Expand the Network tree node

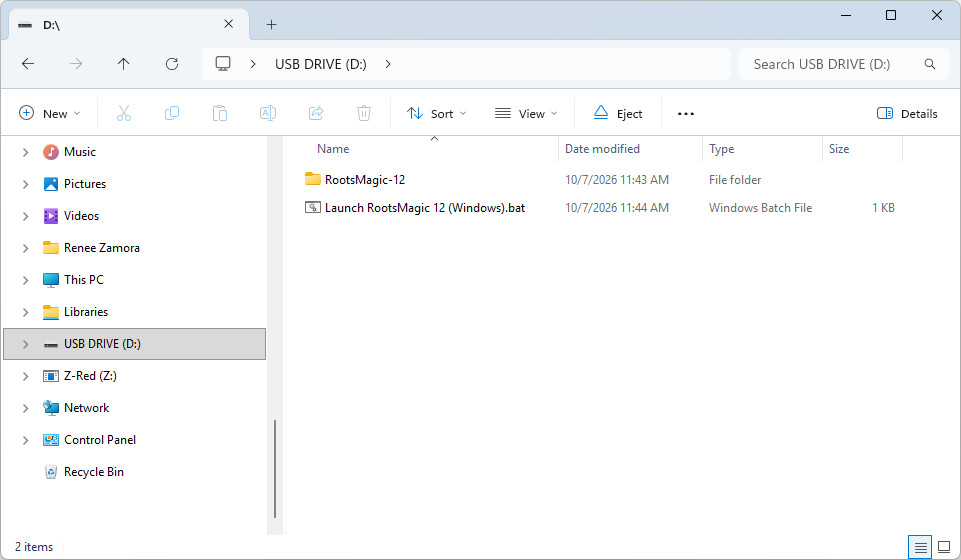25,408
